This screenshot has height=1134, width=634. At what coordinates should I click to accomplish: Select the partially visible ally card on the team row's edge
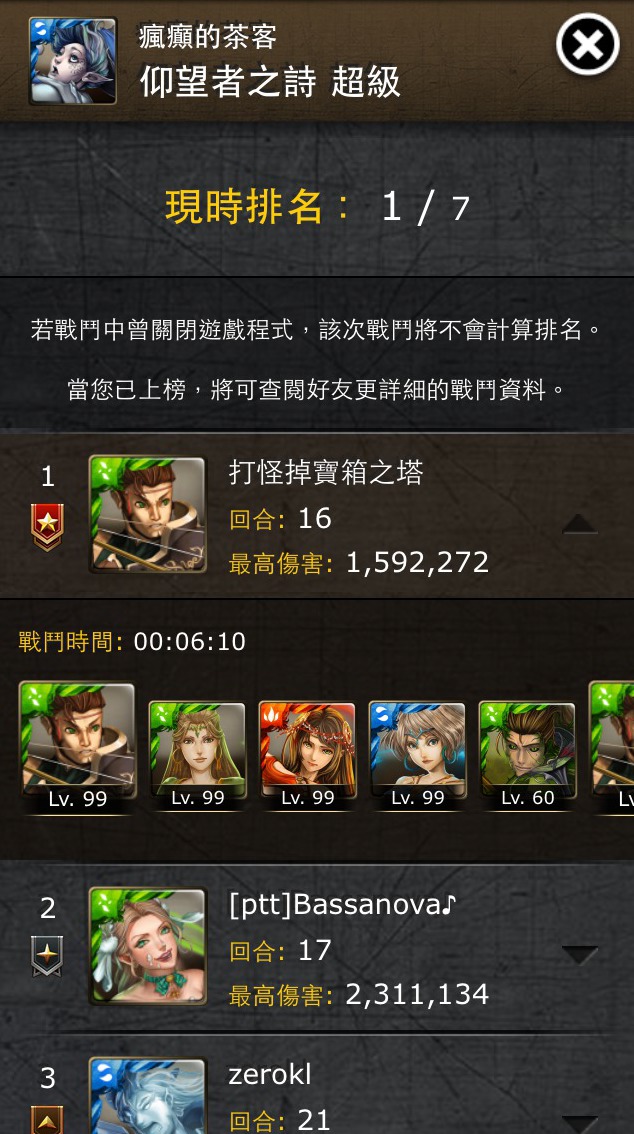click(612, 747)
